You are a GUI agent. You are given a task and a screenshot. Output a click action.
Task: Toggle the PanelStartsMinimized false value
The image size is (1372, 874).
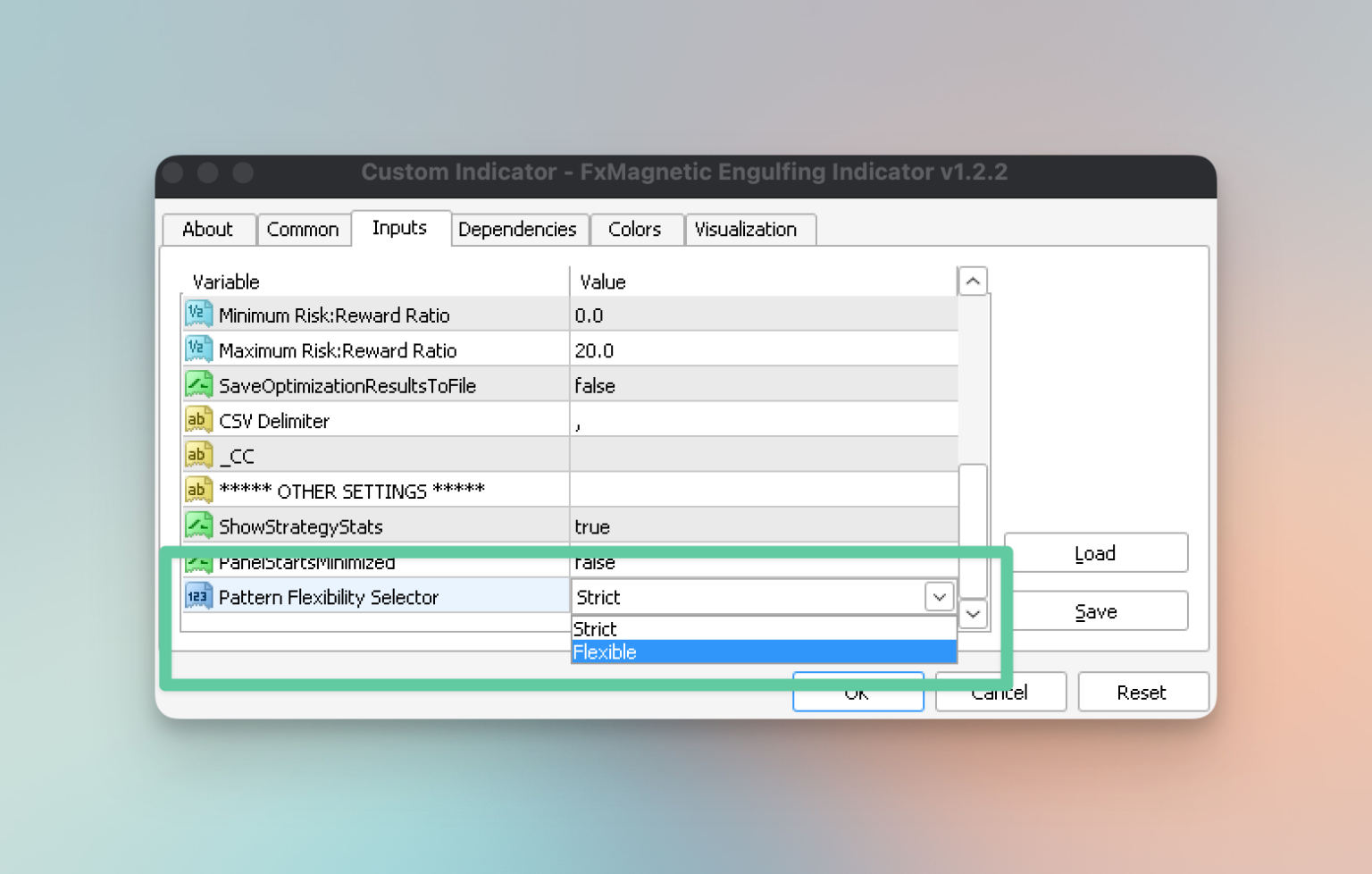pos(764,563)
